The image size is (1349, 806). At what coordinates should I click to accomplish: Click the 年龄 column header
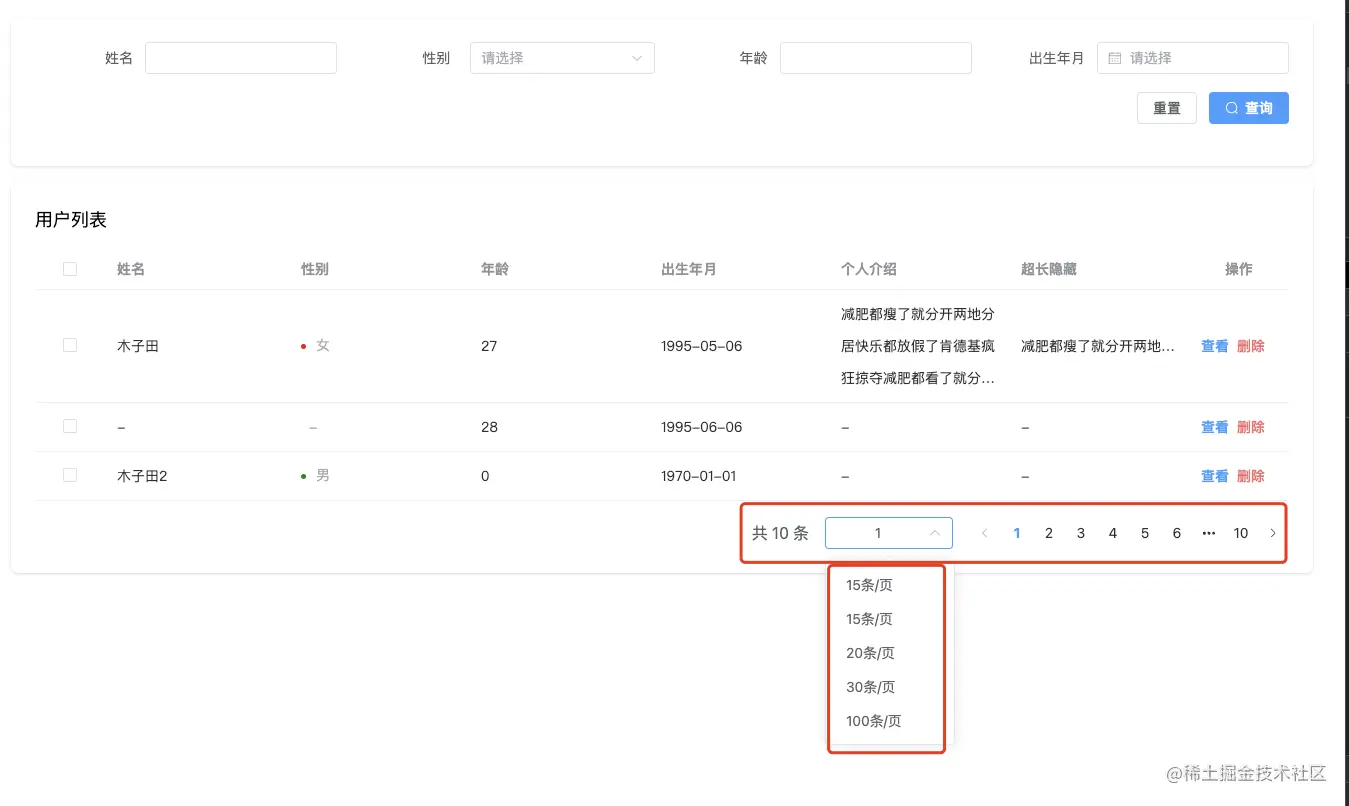point(495,269)
